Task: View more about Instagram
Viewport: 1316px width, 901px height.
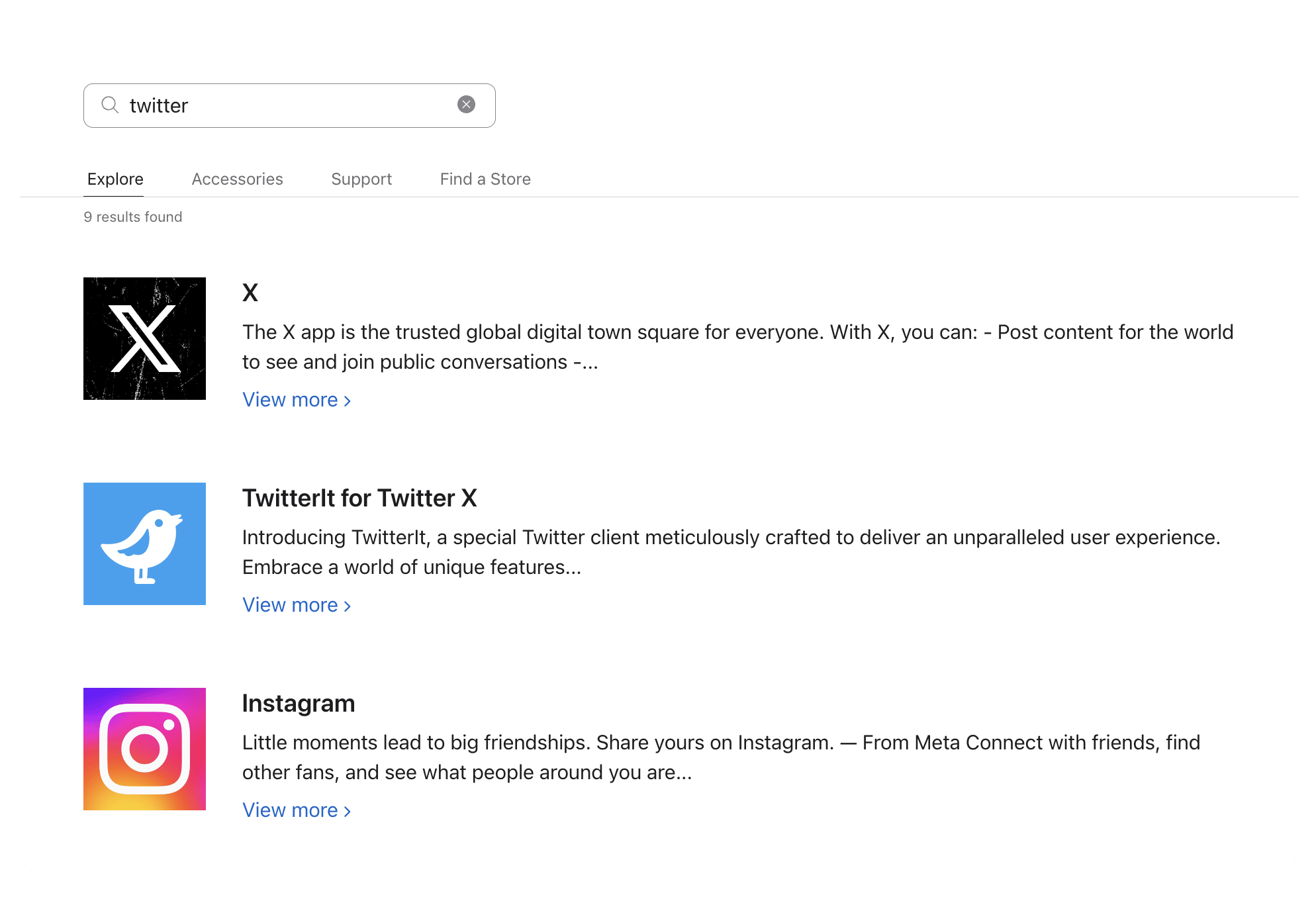Action: [x=297, y=810]
